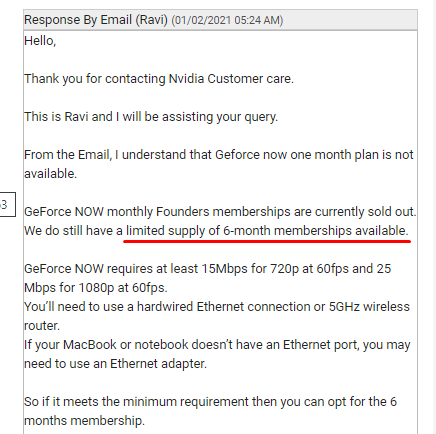436x434 pixels.
Task: Click the "This is Ravi" introduction sentence
Action: (x=151, y=117)
